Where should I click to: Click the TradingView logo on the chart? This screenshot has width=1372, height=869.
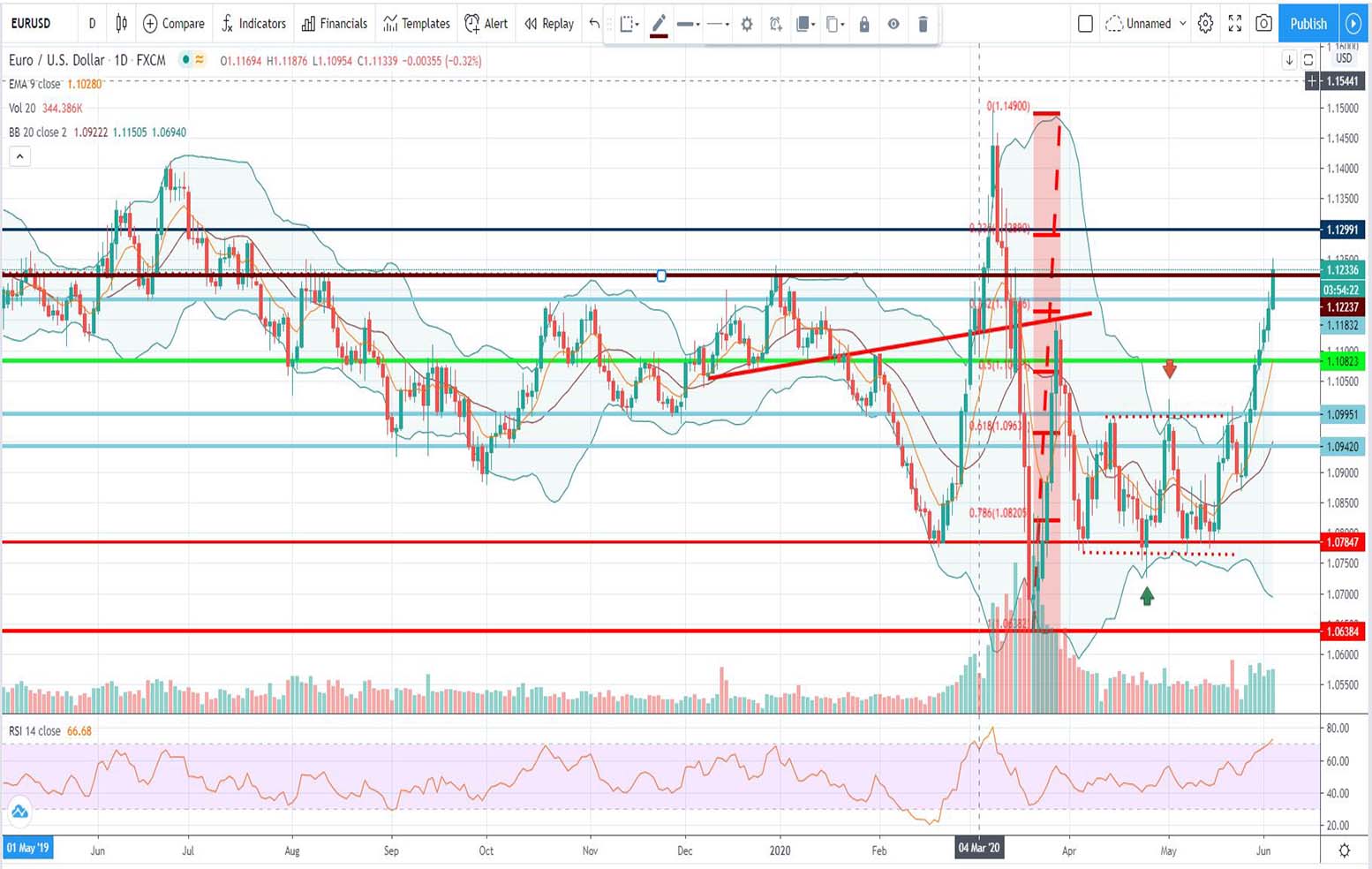19,811
